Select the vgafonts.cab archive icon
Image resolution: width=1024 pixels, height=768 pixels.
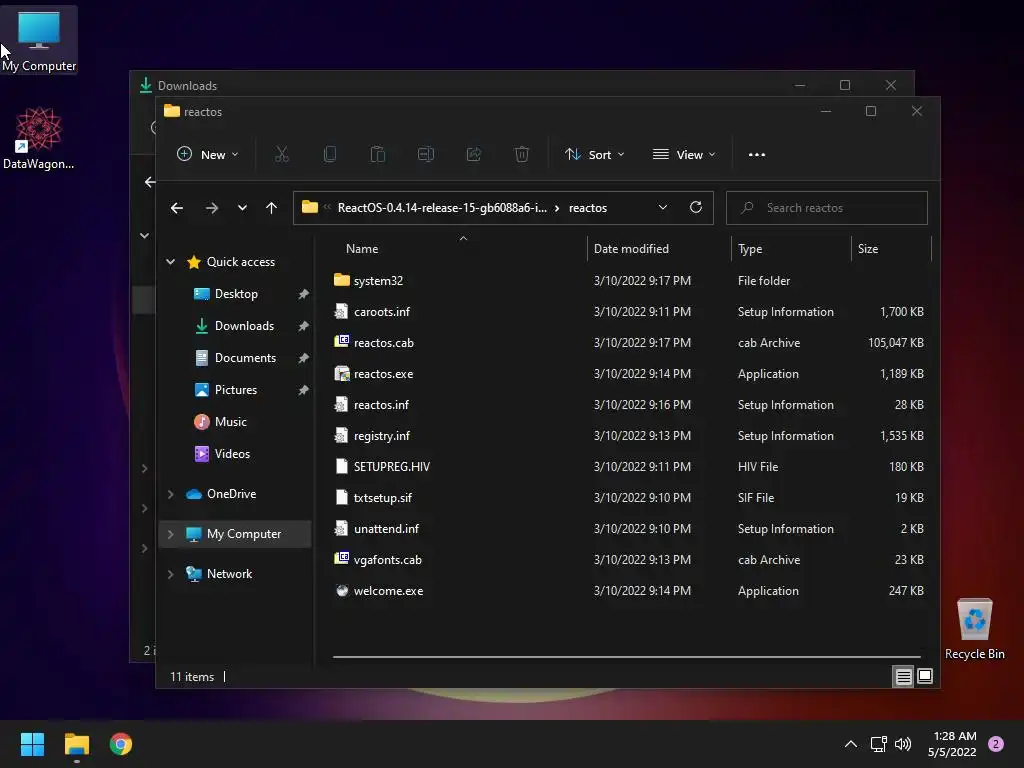[x=342, y=559]
